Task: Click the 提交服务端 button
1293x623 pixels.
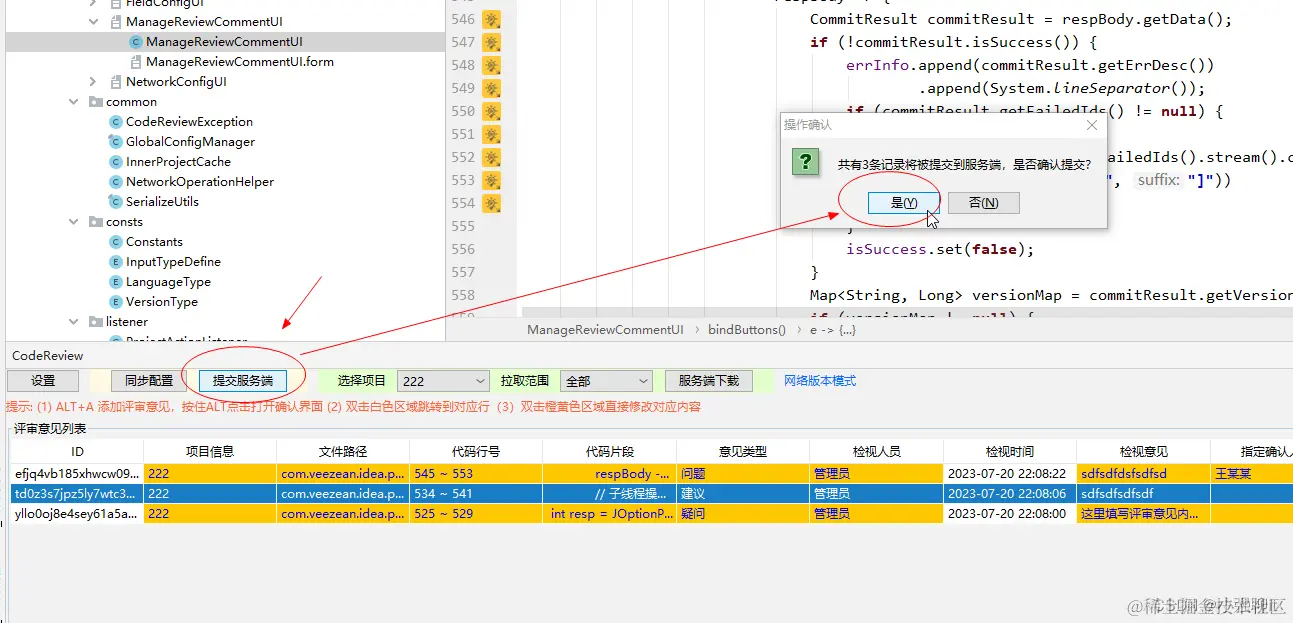Action: (243, 381)
